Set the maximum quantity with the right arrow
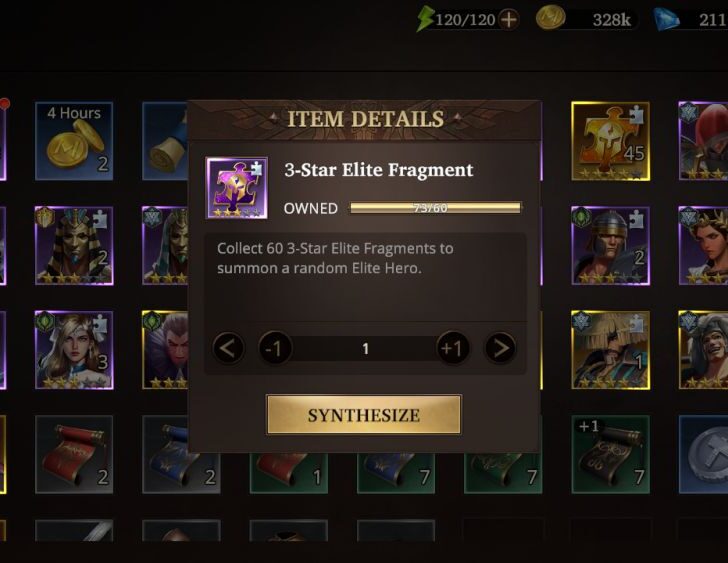 [x=500, y=348]
